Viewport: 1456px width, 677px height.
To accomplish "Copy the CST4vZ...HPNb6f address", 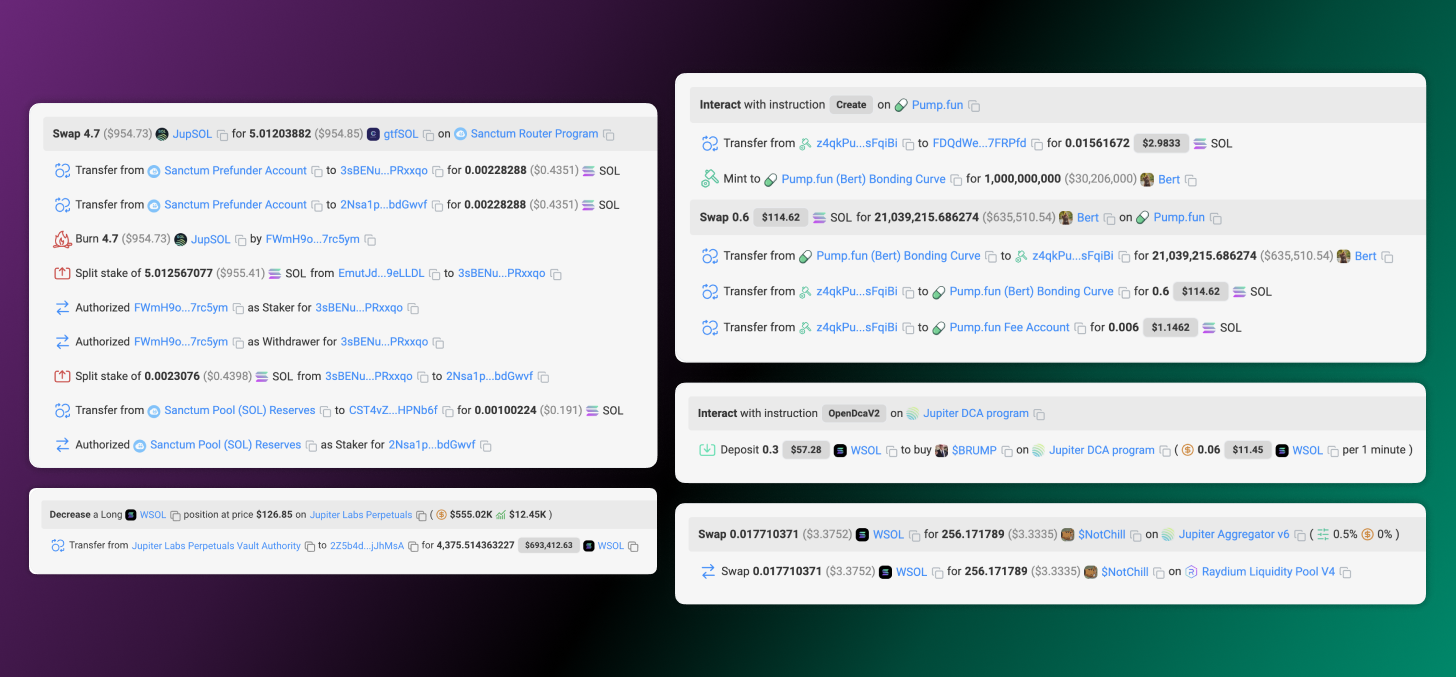I will coord(449,411).
